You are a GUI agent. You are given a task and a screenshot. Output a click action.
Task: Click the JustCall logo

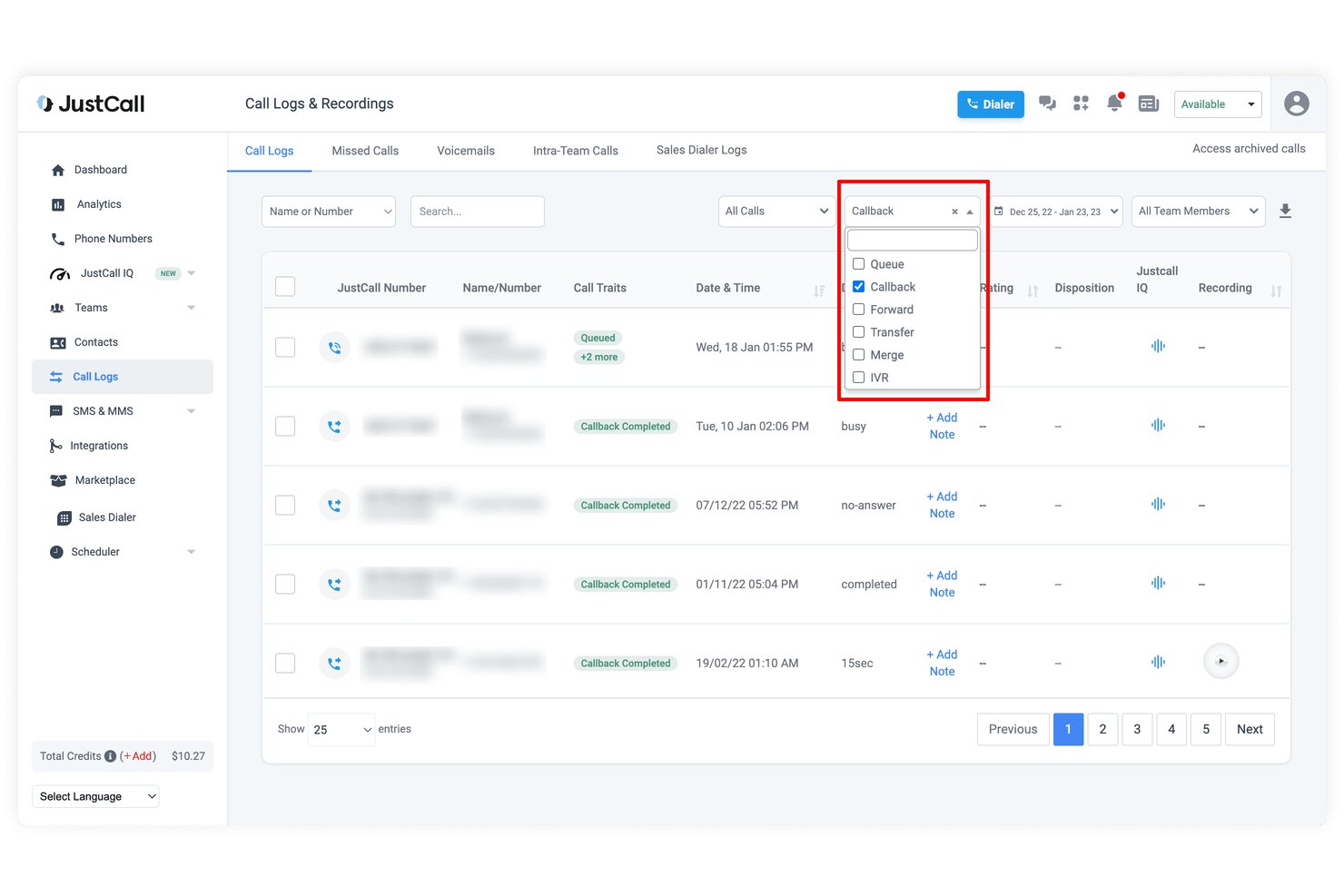tap(91, 103)
